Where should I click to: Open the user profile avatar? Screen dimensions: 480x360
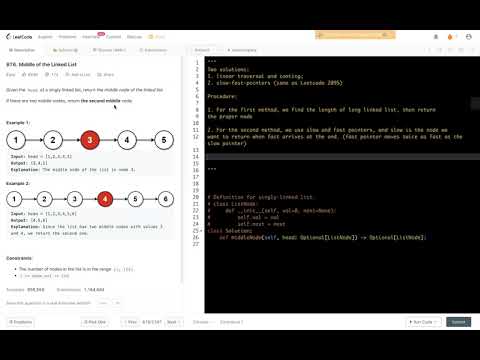click(469, 37)
